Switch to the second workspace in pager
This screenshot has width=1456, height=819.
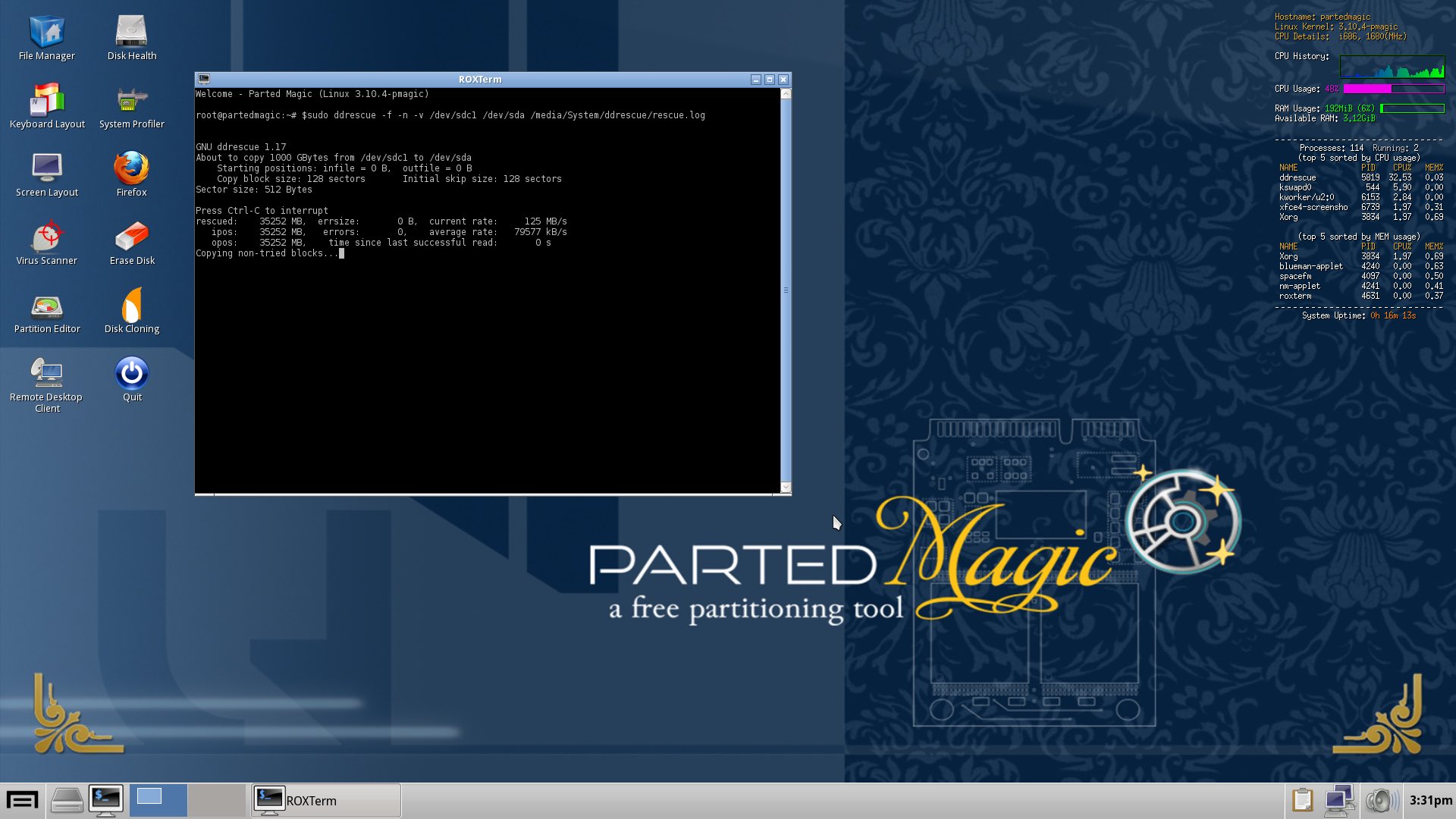216,801
